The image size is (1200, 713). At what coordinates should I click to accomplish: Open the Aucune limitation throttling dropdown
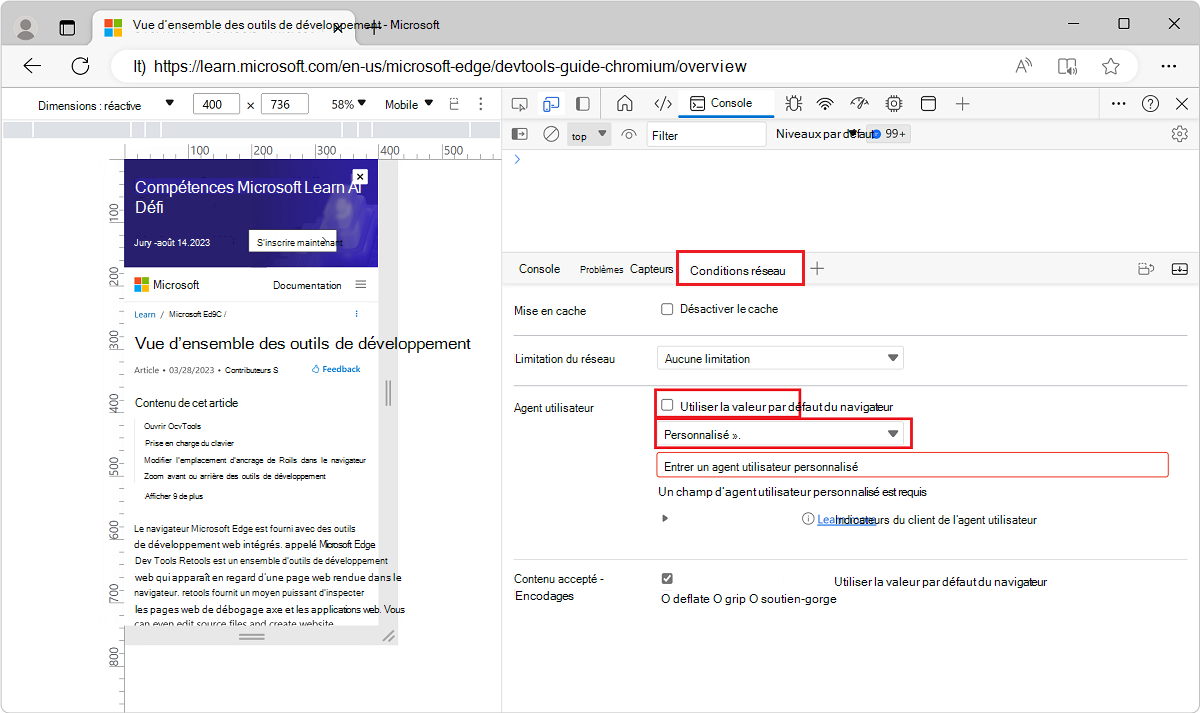(x=780, y=357)
